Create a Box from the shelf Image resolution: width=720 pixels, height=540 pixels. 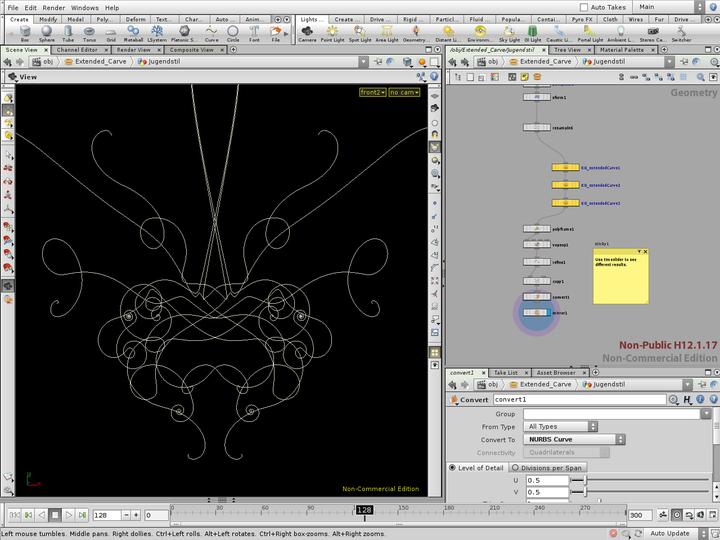(25, 33)
